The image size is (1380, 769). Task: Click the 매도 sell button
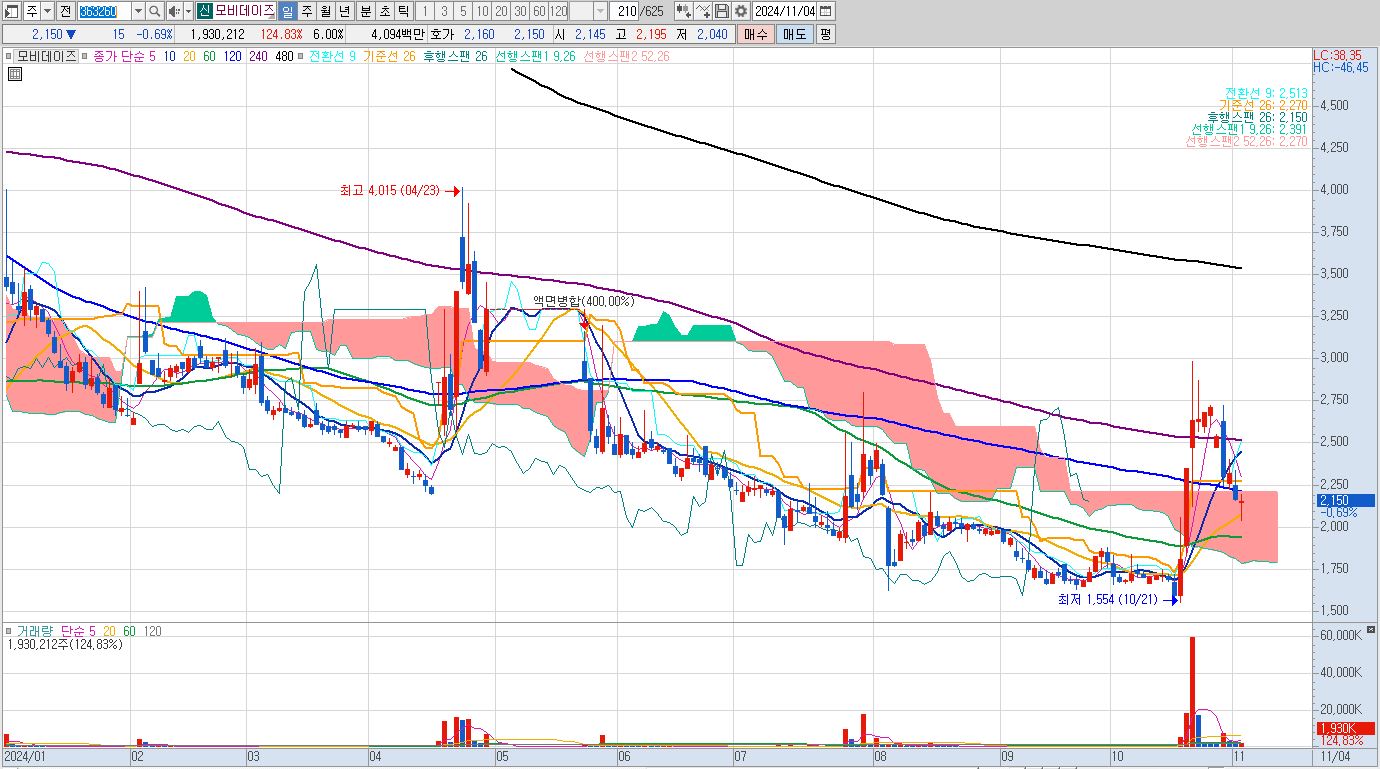click(795, 34)
